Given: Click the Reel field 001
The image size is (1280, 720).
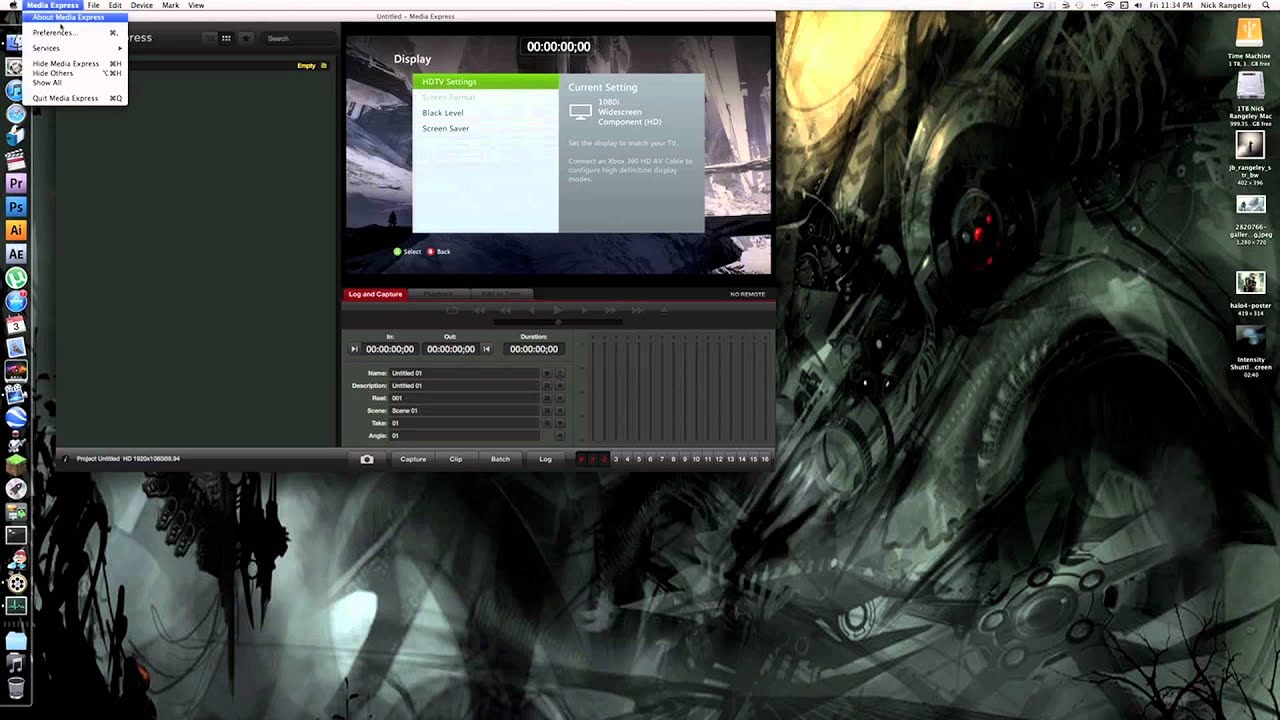Looking at the screenshot, I should pos(464,398).
